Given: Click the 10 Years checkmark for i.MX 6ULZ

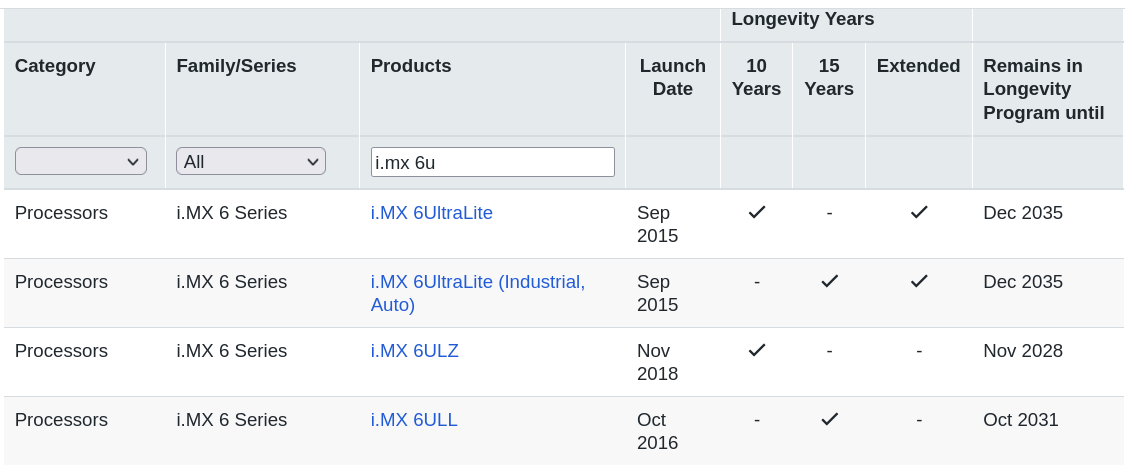Looking at the screenshot, I should click(757, 350).
